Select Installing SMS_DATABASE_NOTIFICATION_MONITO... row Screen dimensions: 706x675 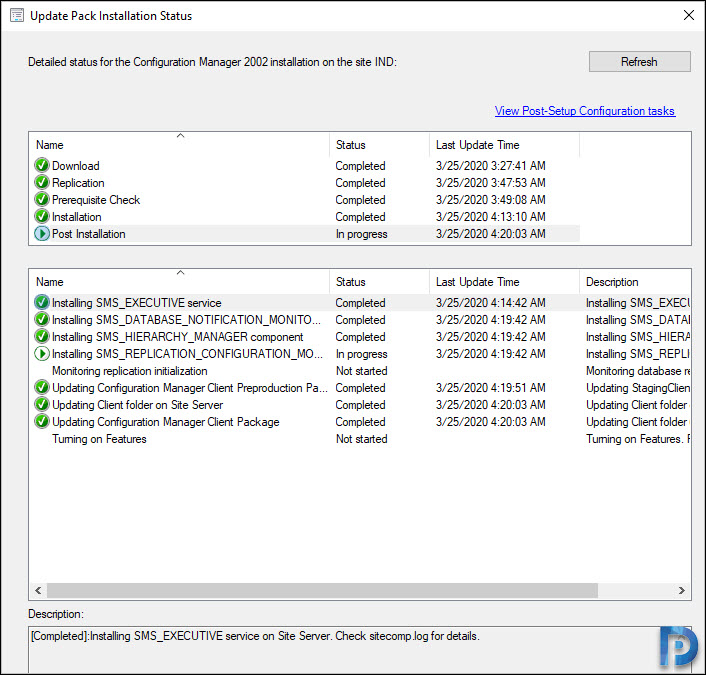360,320
